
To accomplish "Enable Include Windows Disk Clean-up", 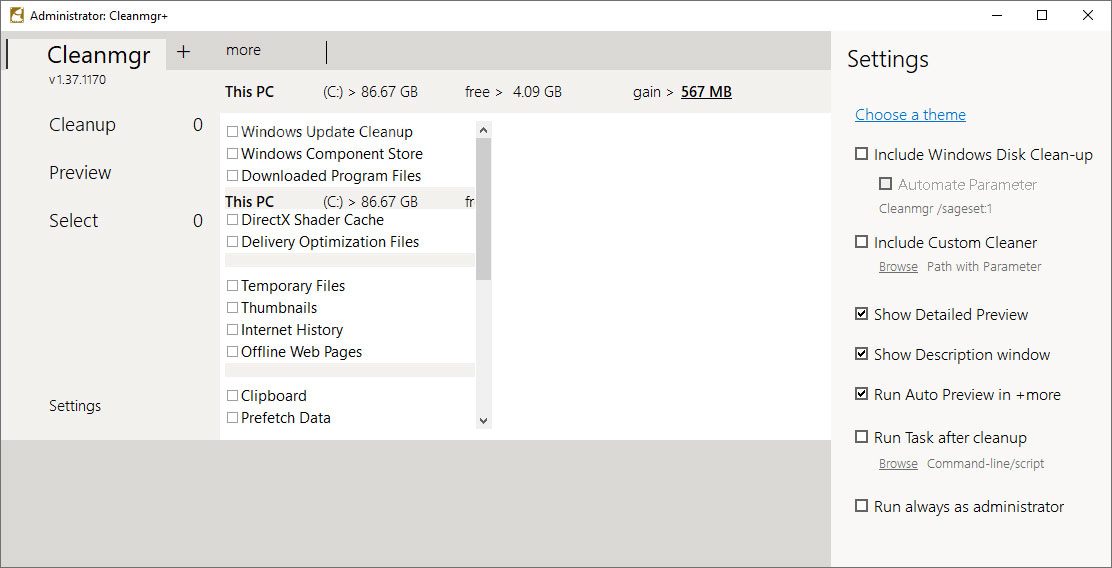I will pos(861,154).
